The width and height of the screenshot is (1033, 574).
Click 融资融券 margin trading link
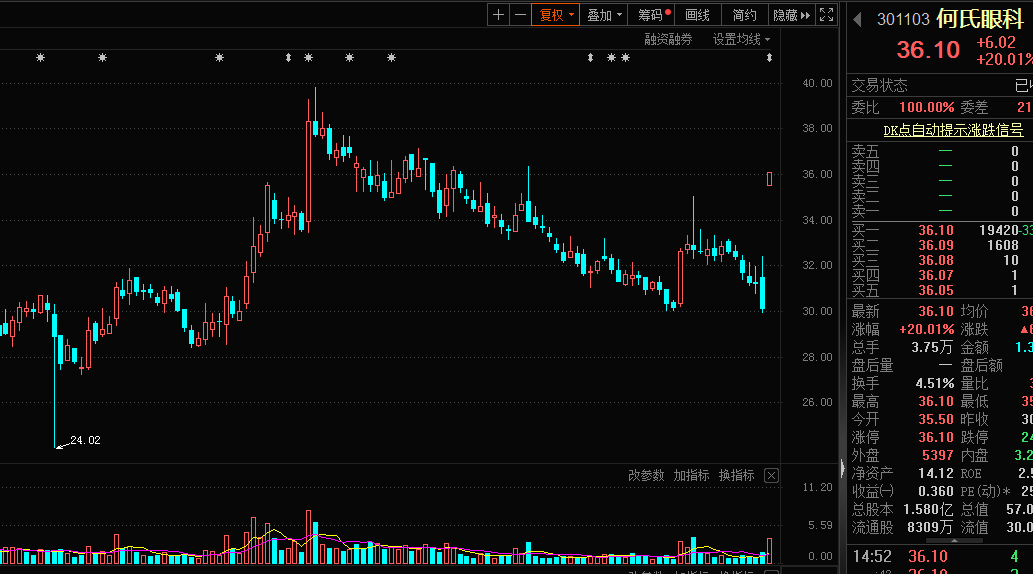point(668,40)
